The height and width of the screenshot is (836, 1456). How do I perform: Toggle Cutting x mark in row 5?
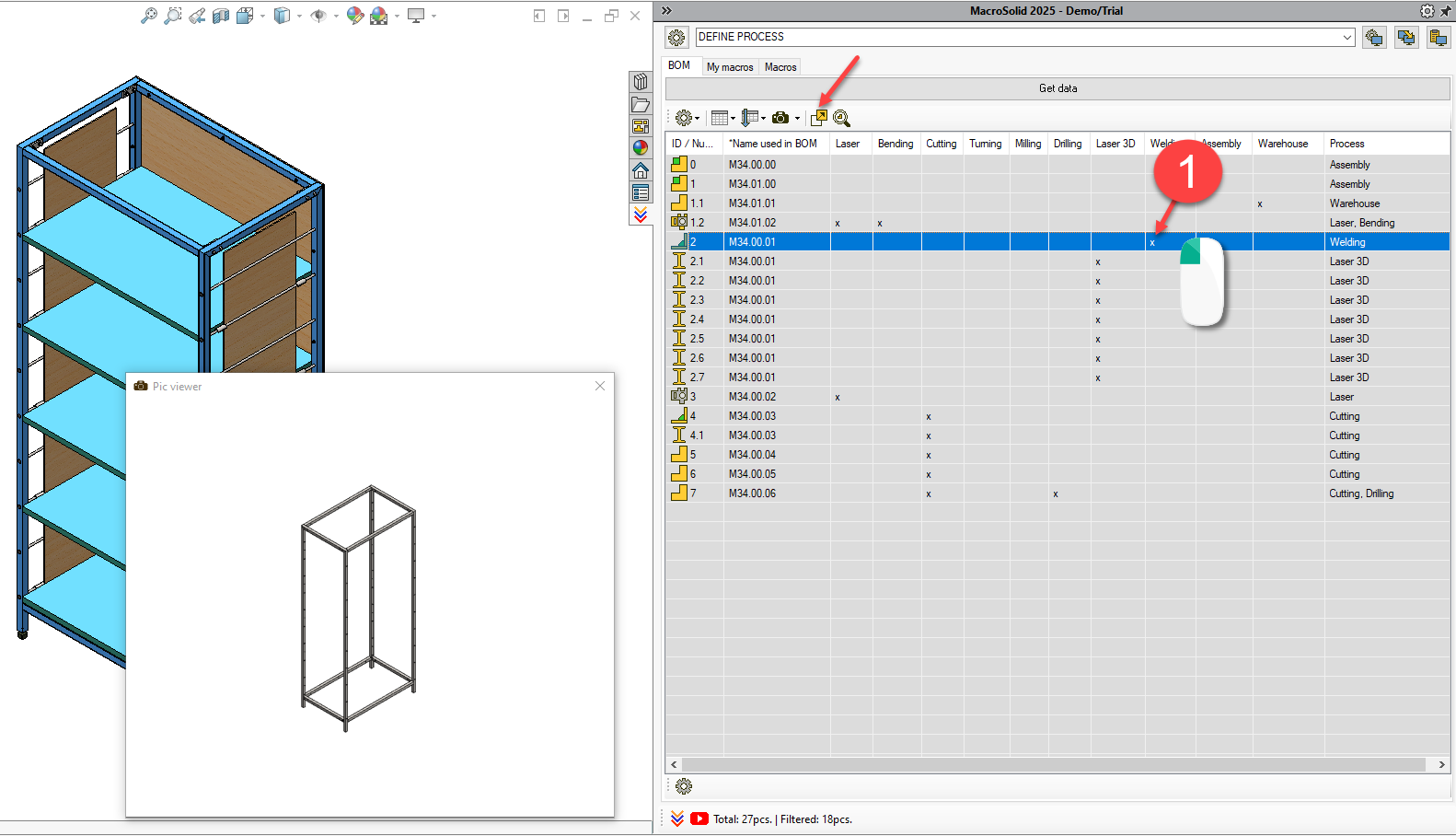(929, 456)
